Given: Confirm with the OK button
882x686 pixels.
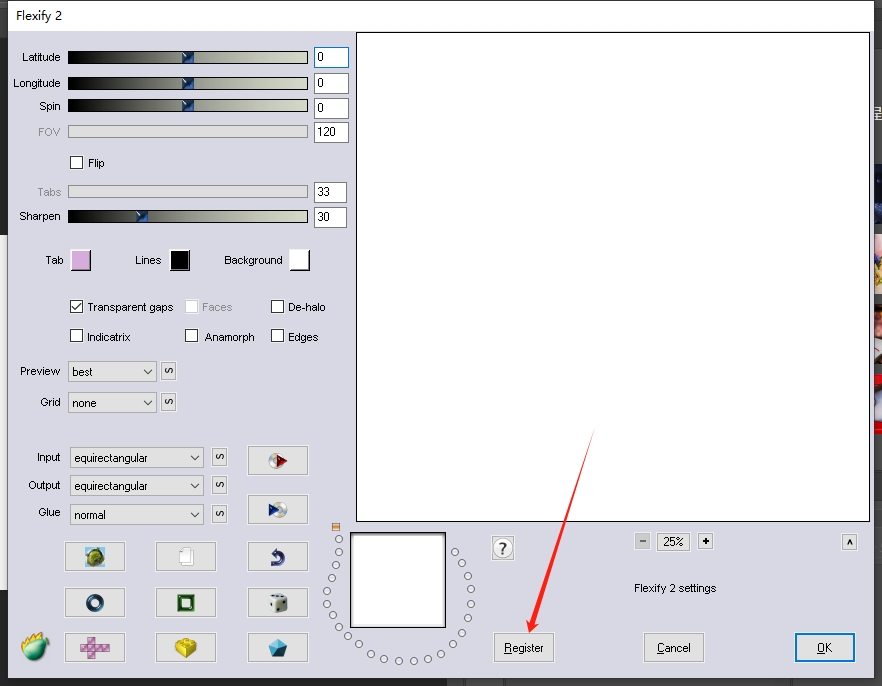Looking at the screenshot, I should coord(825,648).
